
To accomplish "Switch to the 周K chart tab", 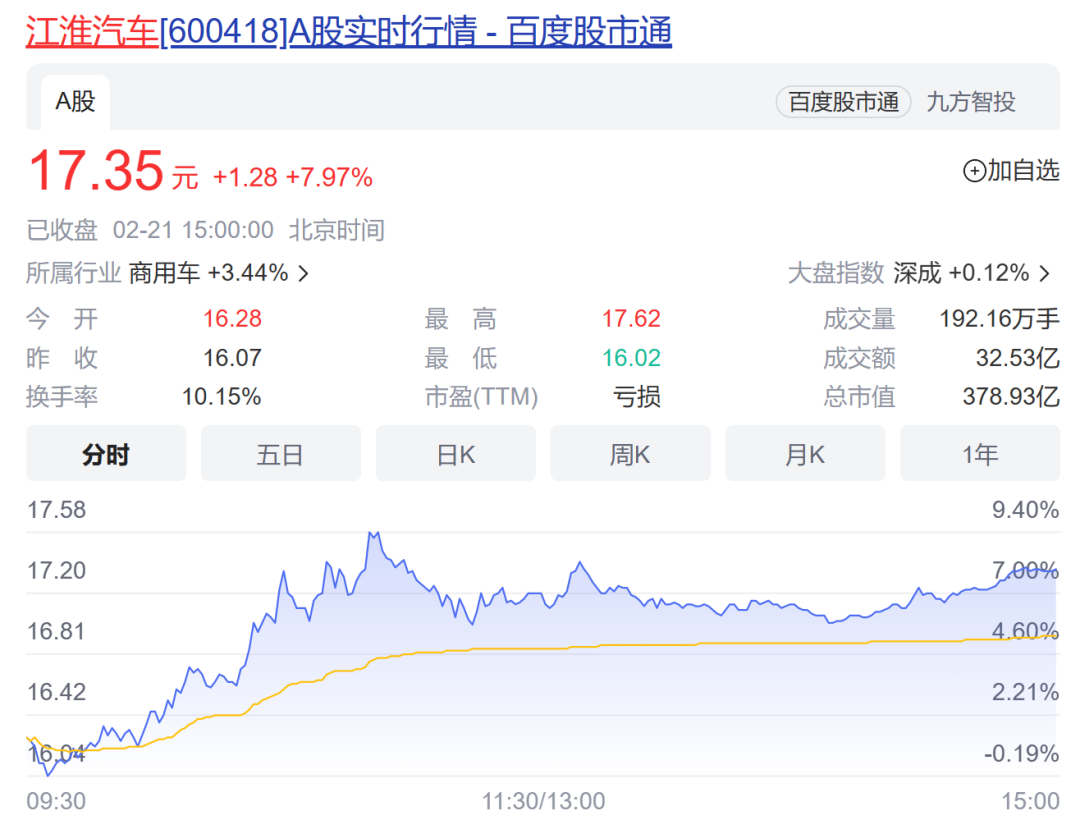I will click(x=630, y=454).
